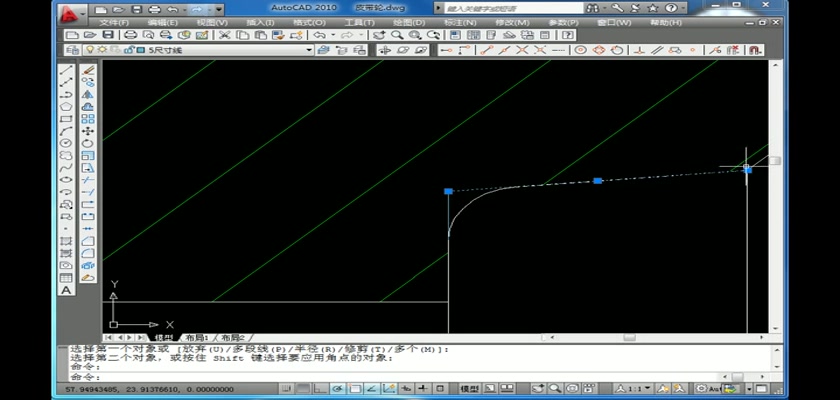The height and width of the screenshot is (400, 840).
Task: Expand the Quick Access toolbar customize arrow
Action: pos(219,10)
